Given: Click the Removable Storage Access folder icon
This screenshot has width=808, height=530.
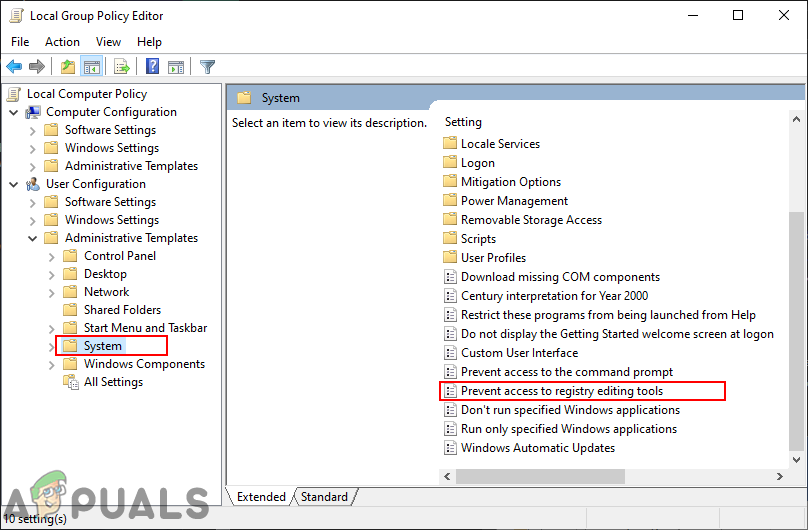Looking at the screenshot, I should (450, 219).
